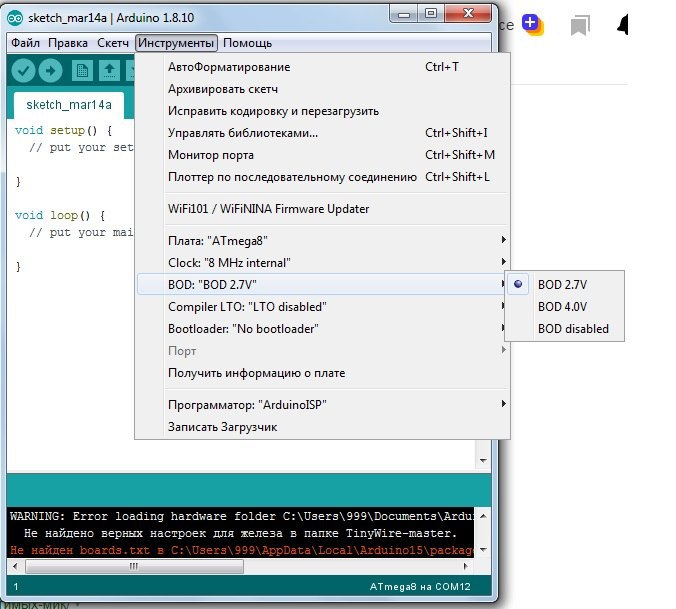
Task: Click the console horizontal scrollbar thumb
Action: coord(134,566)
